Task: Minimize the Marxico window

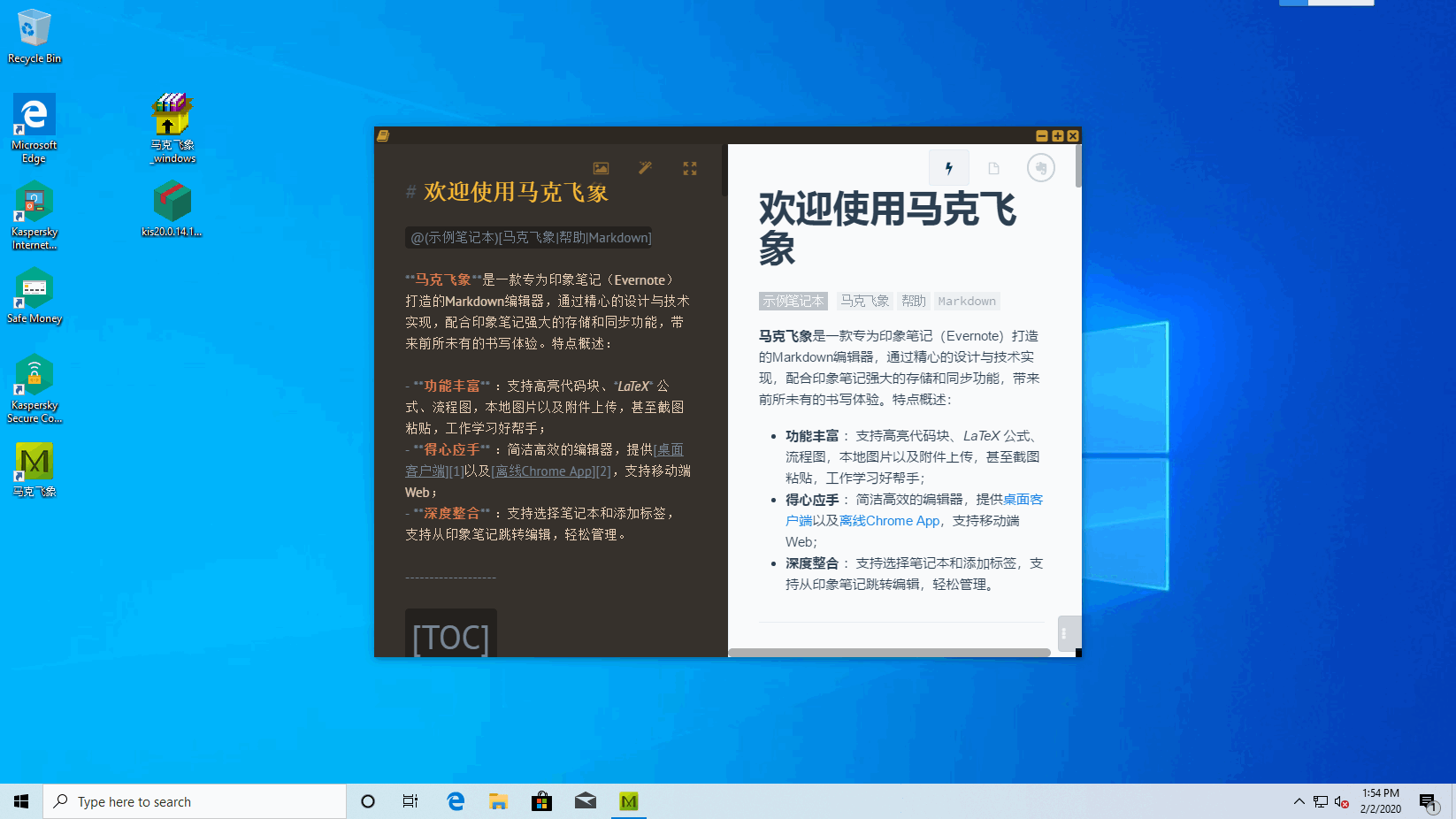Action: (x=1042, y=135)
